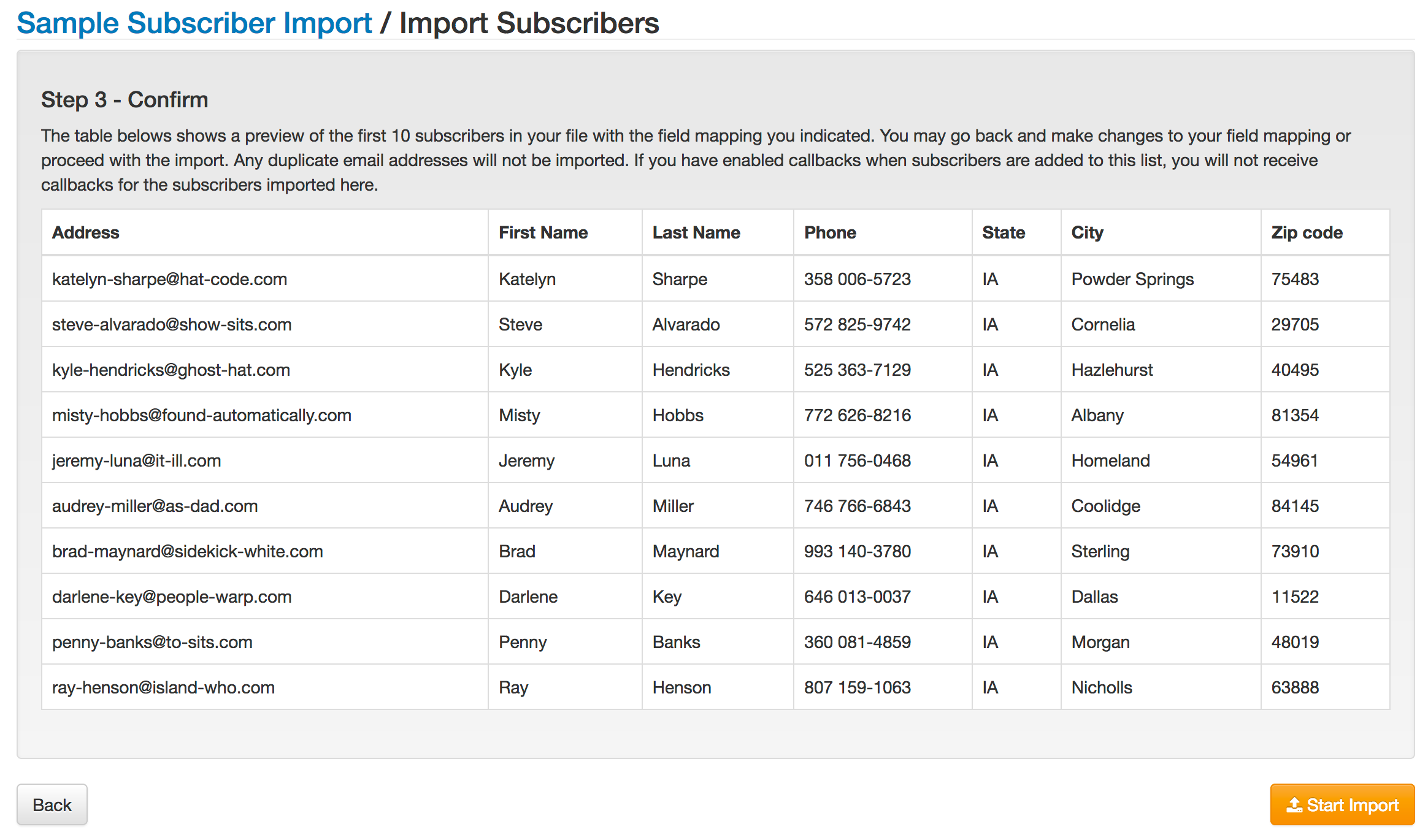Image resolution: width=1428 pixels, height=840 pixels.
Task: Go back with the Back button
Action: (x=52, y=805)
